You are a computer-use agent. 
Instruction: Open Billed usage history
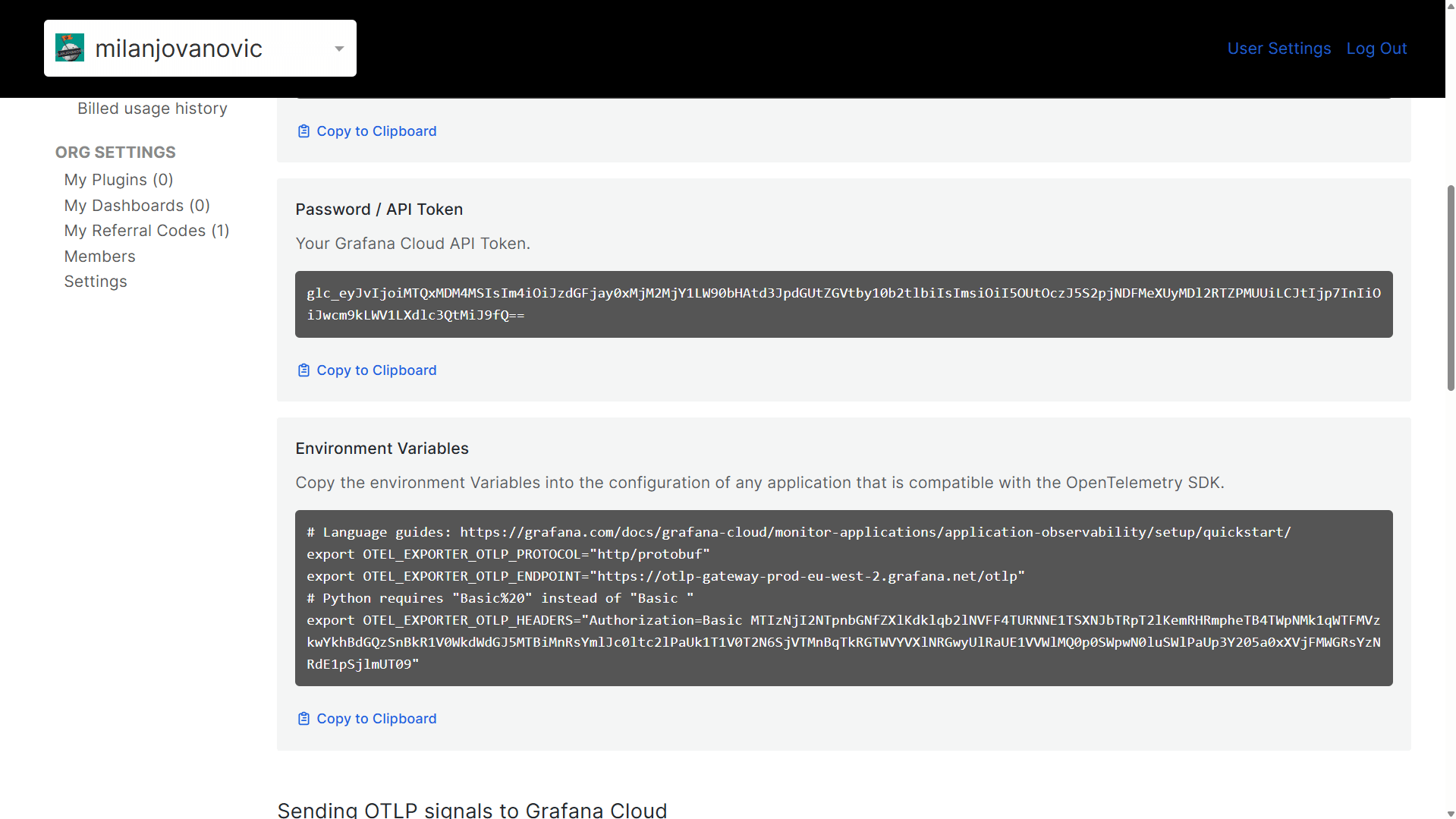(x=152, y=109)
